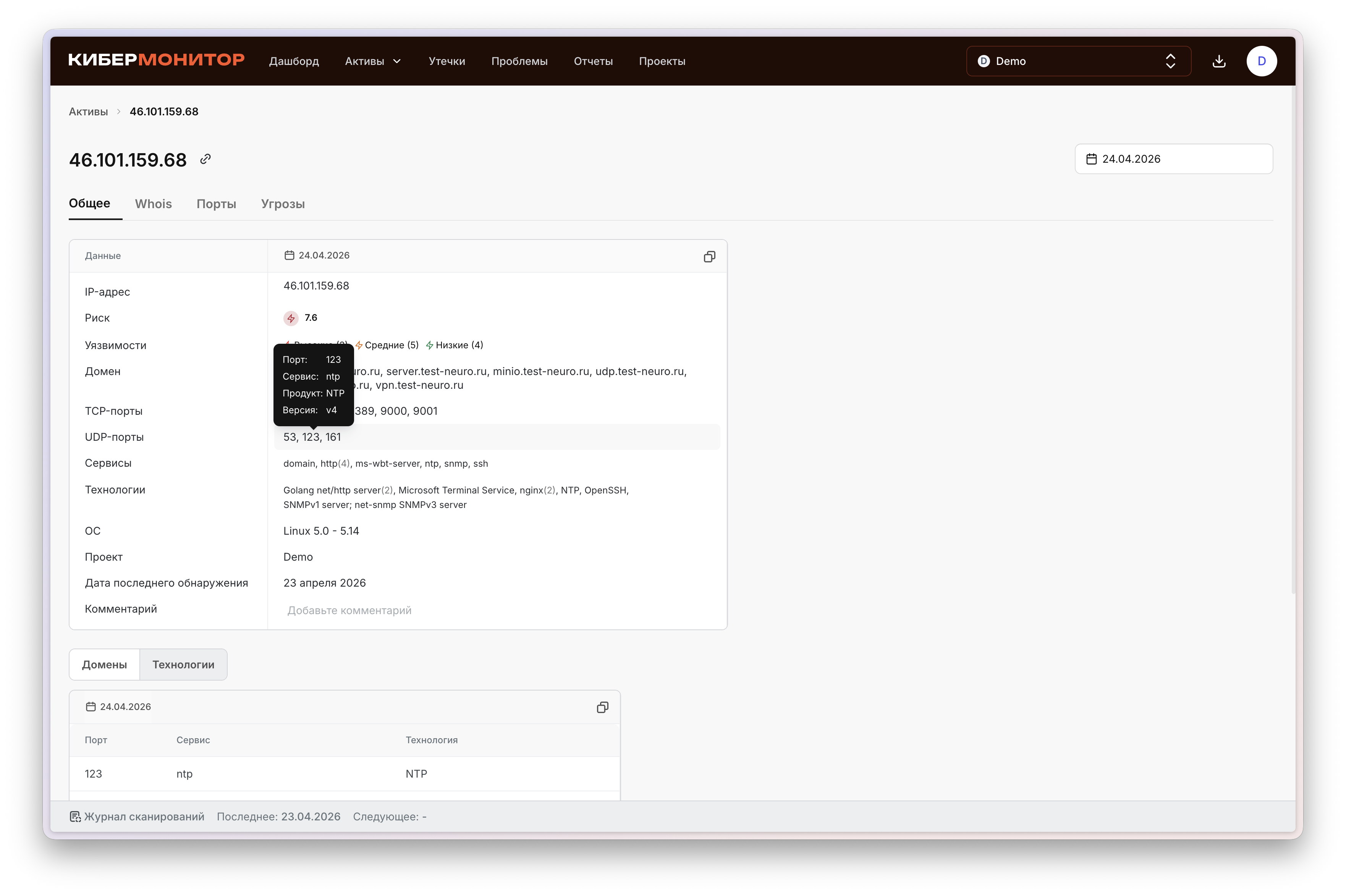This screenshot has height=896, width=1346.
Task: Copy technologies table with copy icon
Action: pyautogui.click(x=602, y=707)
